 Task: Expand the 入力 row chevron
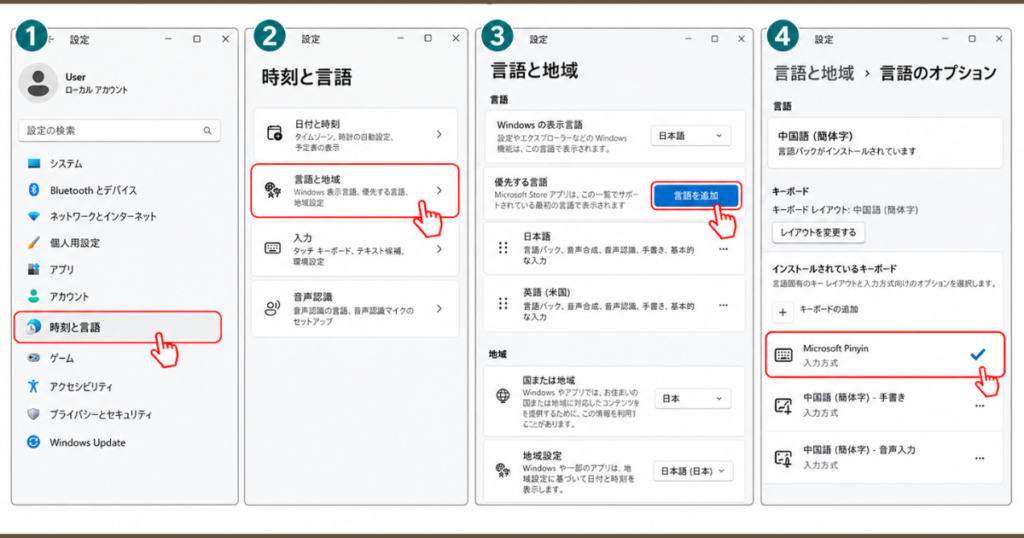[439, 249]
